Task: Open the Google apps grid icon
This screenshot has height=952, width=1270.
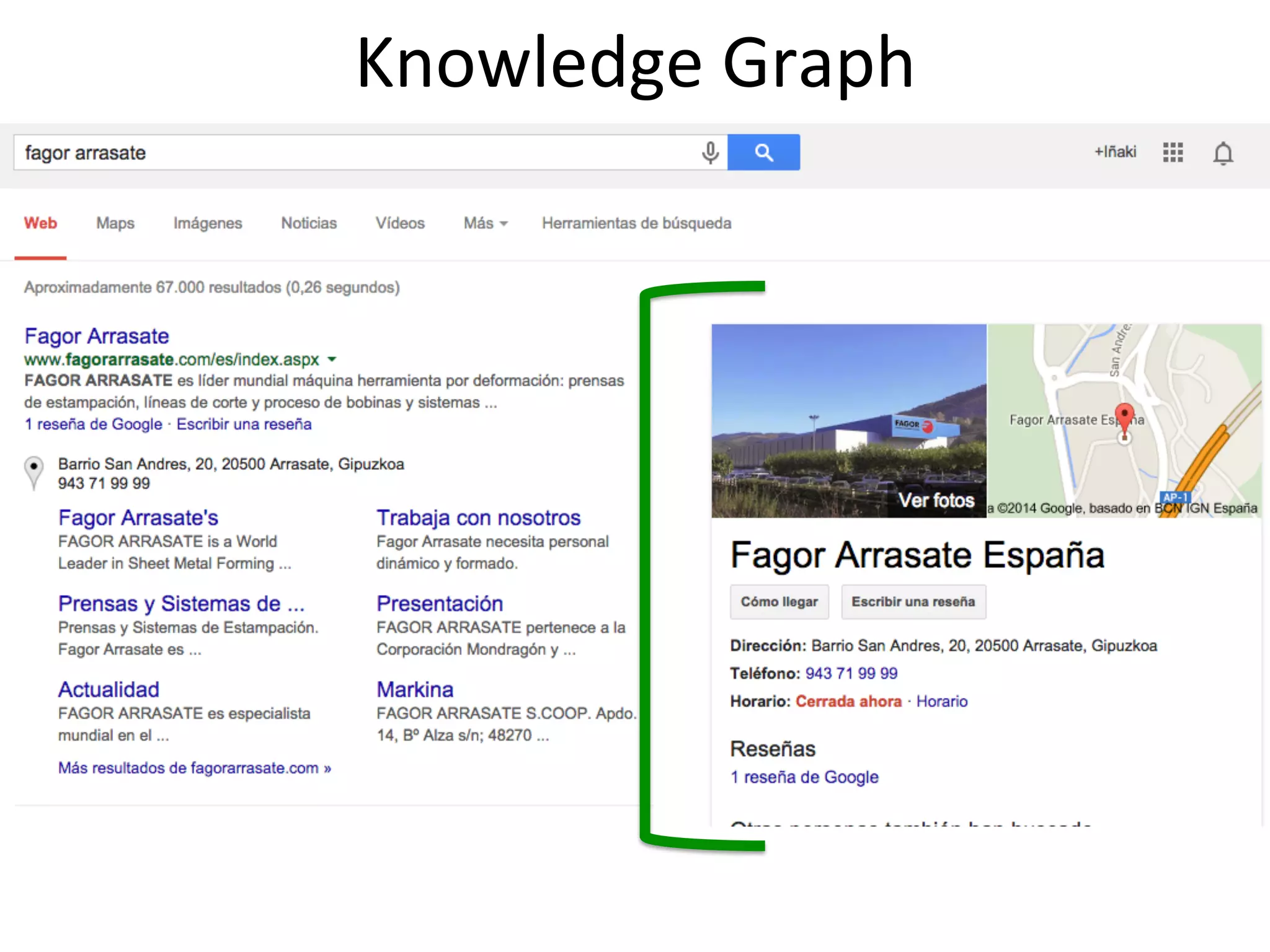Action: pos(1173,152)
